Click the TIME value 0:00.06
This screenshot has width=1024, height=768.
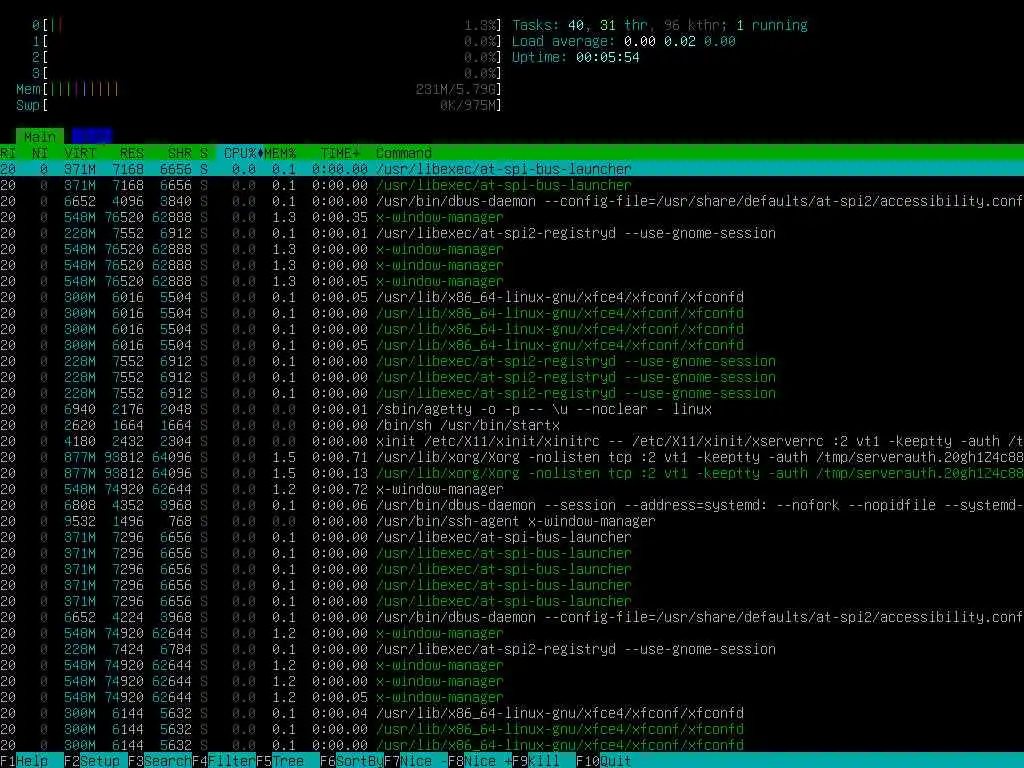[x=340, y=505]
